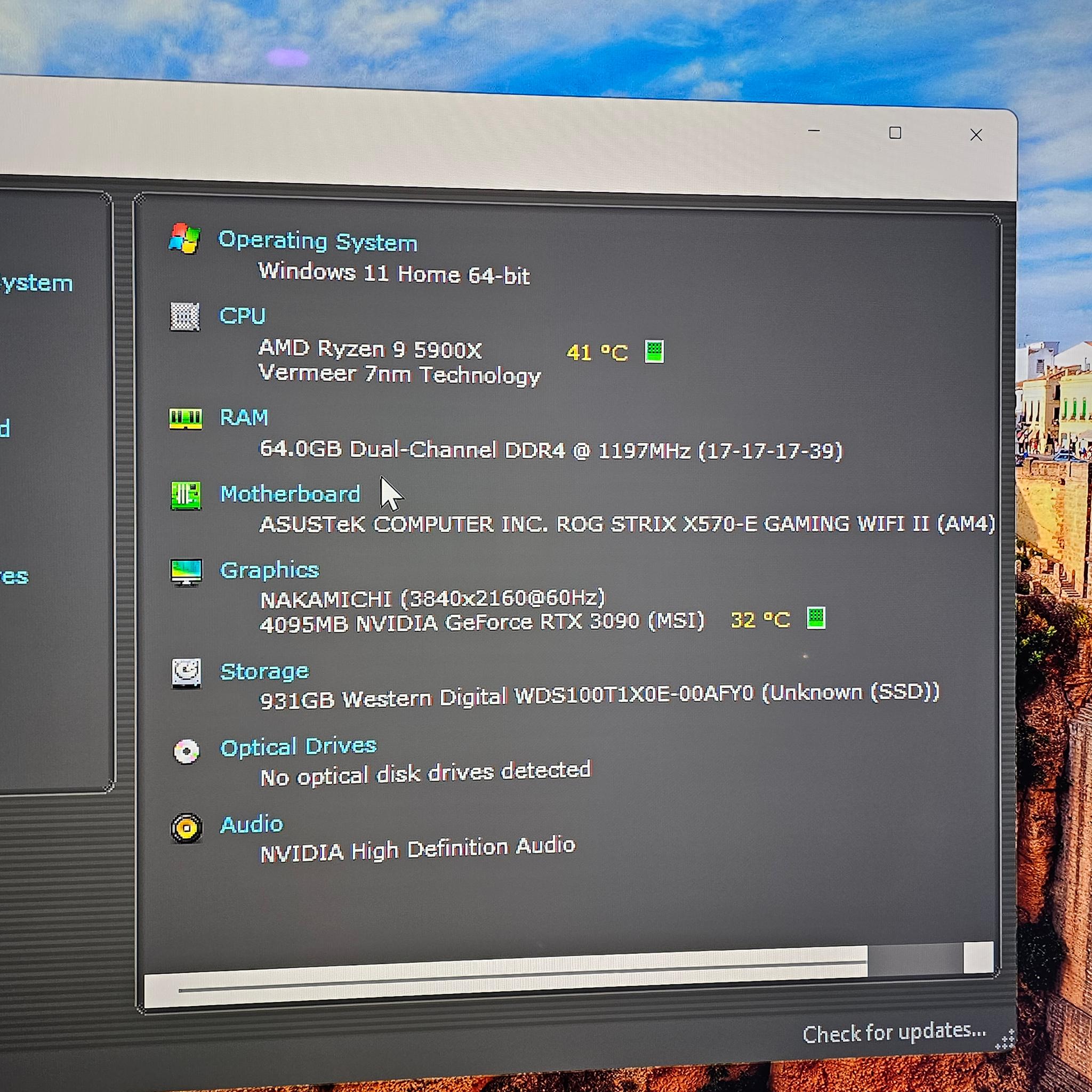
Task: Select the 'NVIDIA GeForce RTX 3090 (MSI)' line
Action: [482, 623]
